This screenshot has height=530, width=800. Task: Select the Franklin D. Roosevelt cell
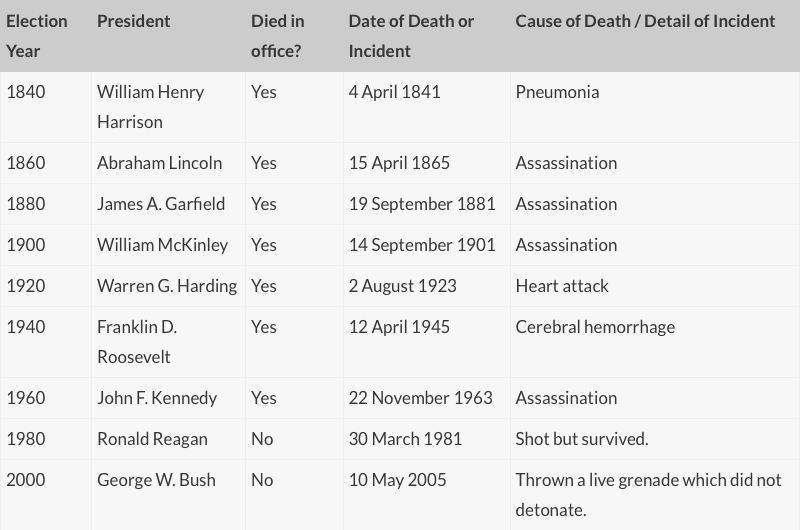[137, 341]
